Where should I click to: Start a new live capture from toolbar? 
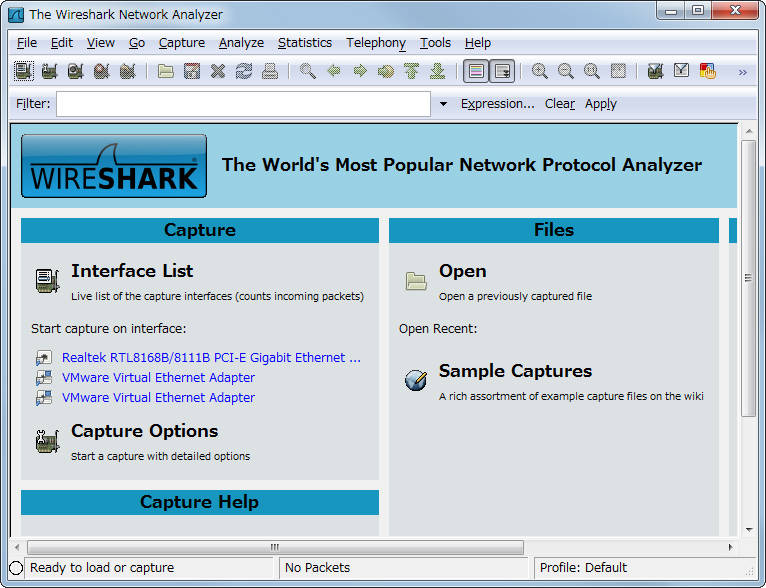(x=75, y=71)
